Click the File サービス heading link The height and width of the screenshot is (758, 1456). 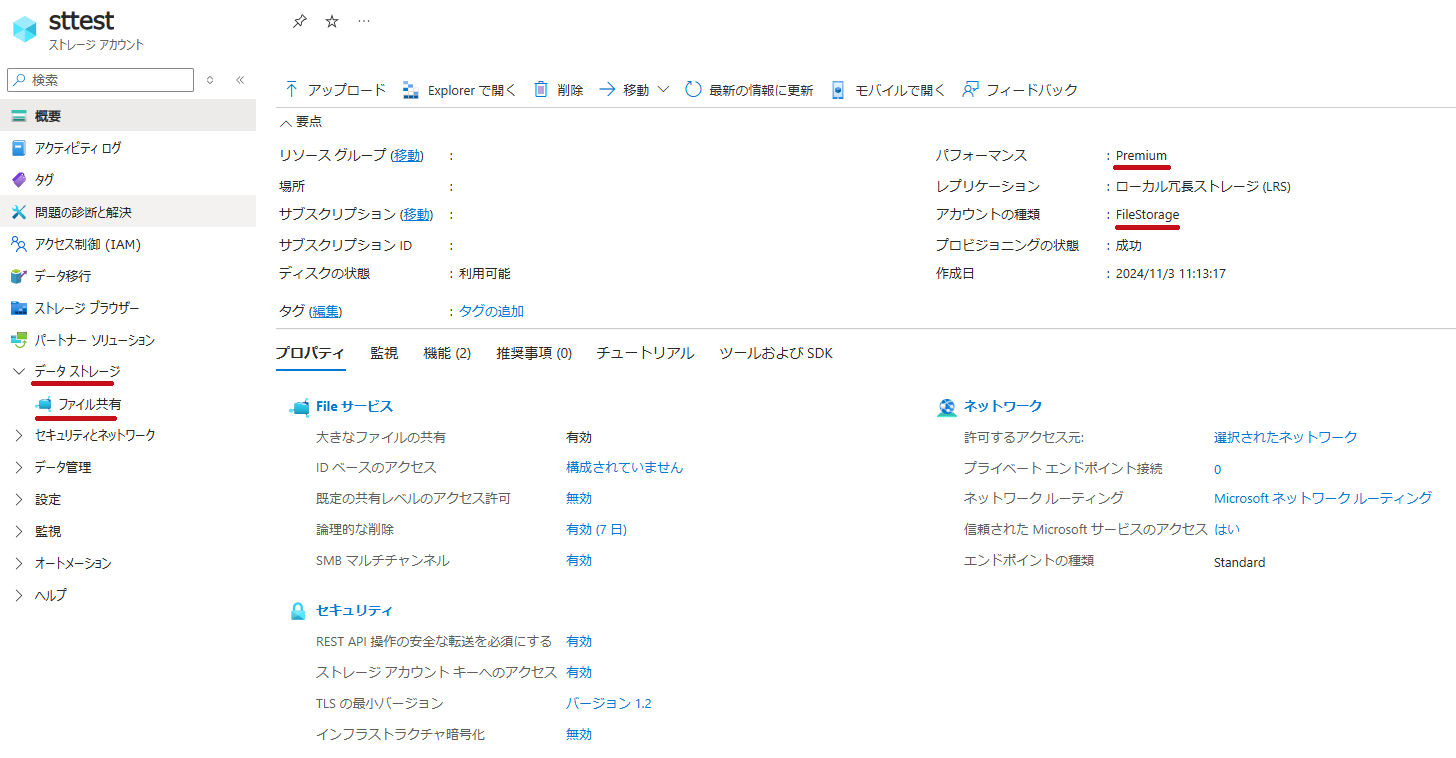coord(354,406)
